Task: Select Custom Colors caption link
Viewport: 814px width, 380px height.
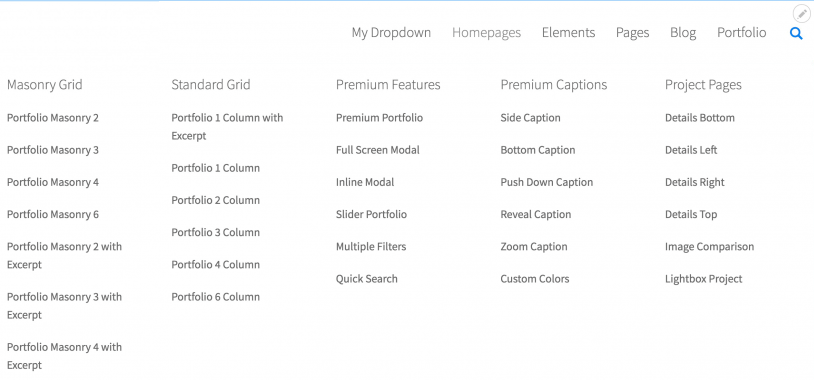Action: pos(535,279)
